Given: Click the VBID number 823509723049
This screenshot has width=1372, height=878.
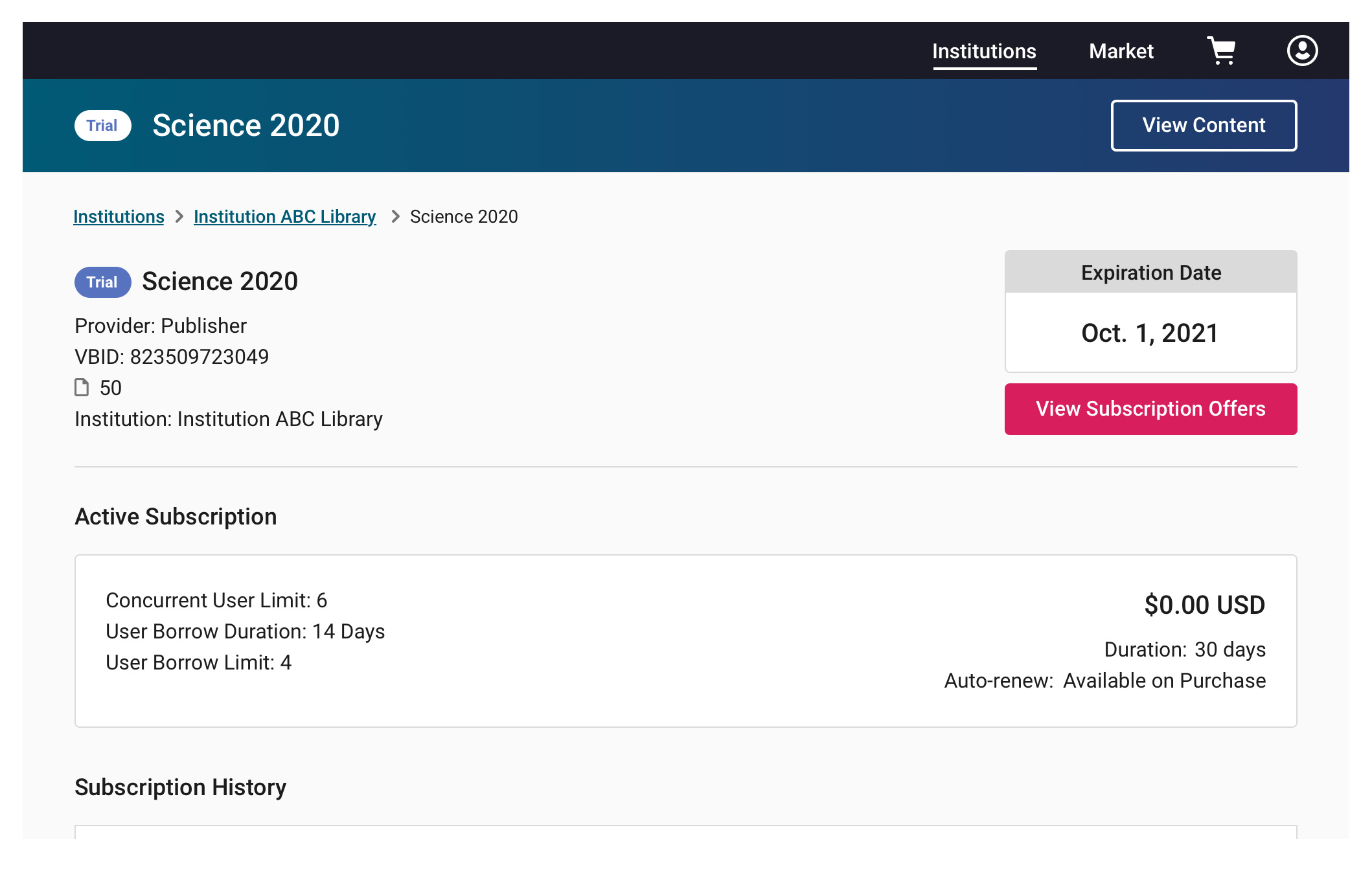Looking at the screenshot, I should (199, 357).
